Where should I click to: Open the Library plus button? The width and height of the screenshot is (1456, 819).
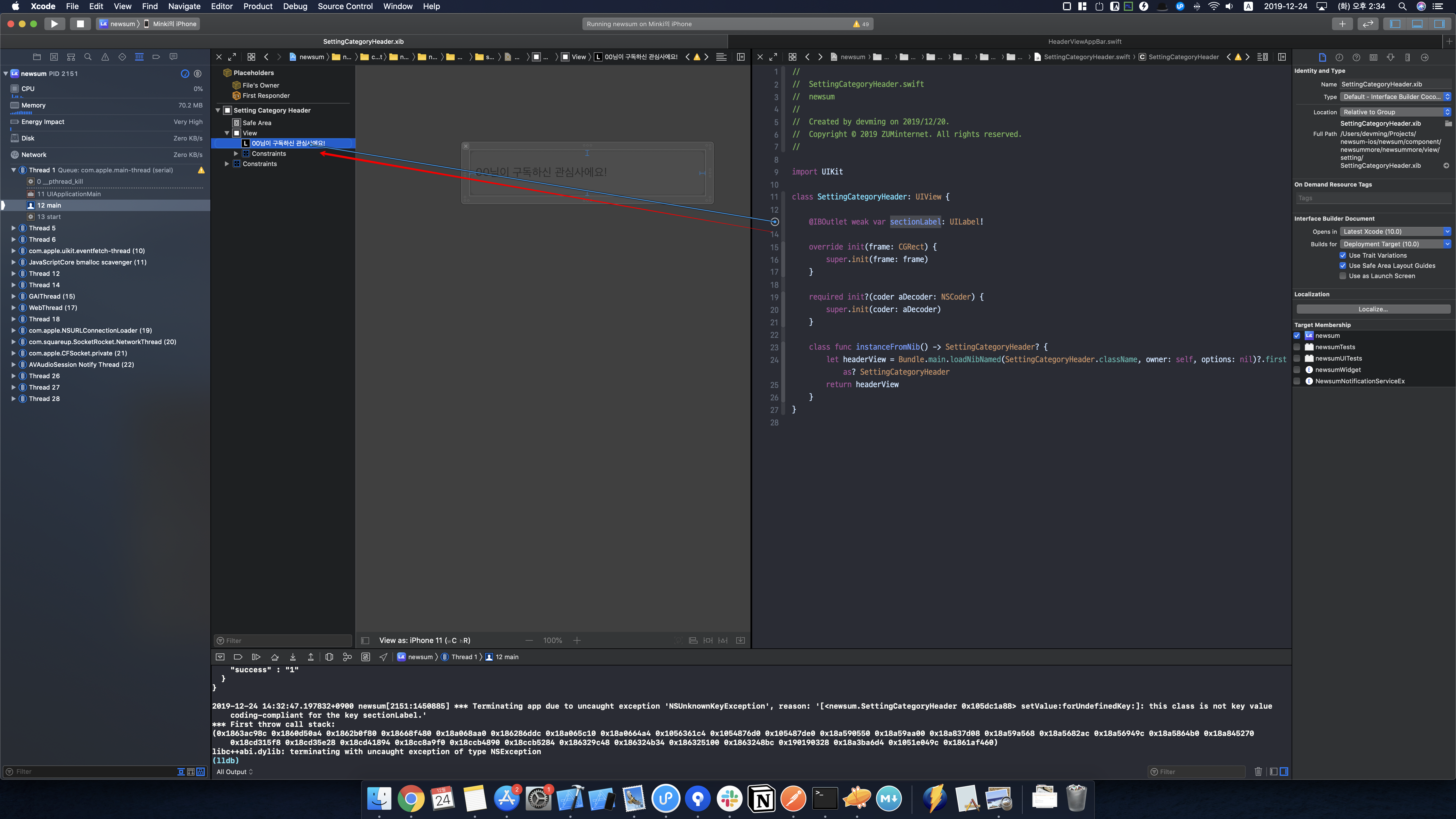click(1342, 24)
